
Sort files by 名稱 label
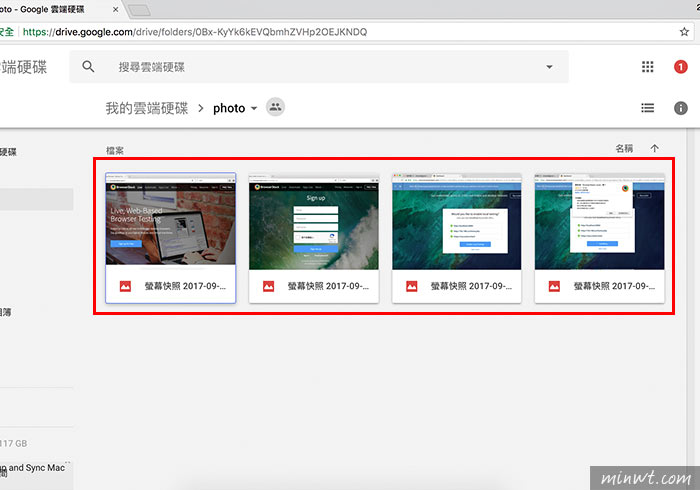pyautogui.click(x=624, y=149)
